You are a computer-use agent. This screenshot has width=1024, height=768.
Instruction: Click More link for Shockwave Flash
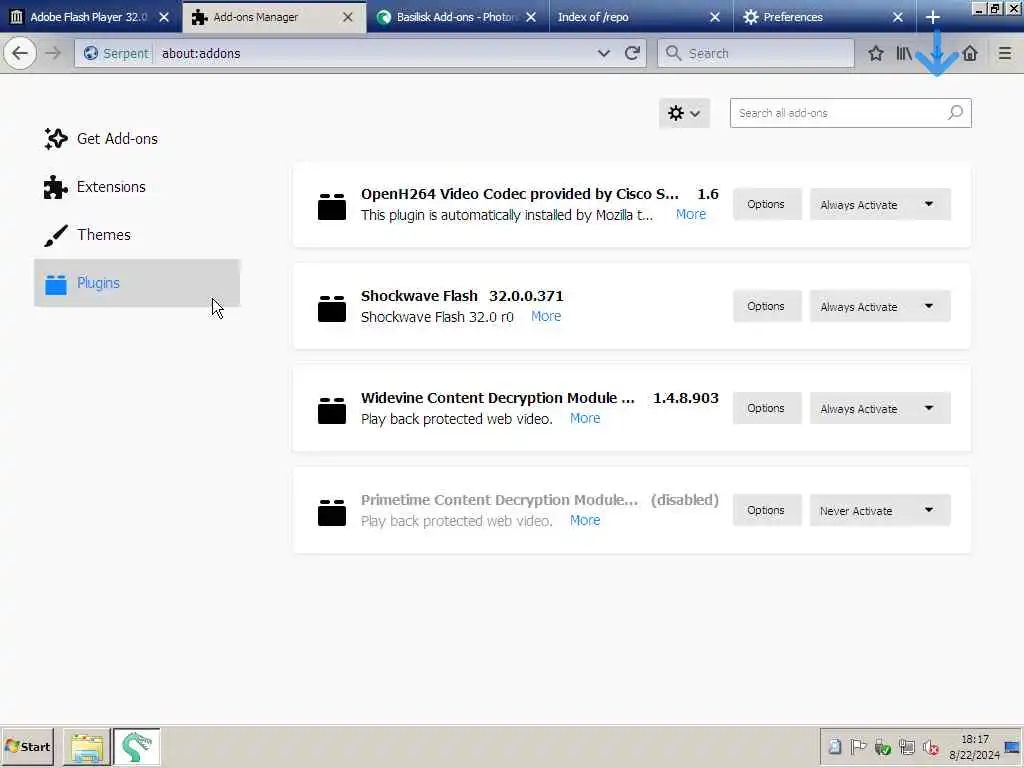point(546,316)
